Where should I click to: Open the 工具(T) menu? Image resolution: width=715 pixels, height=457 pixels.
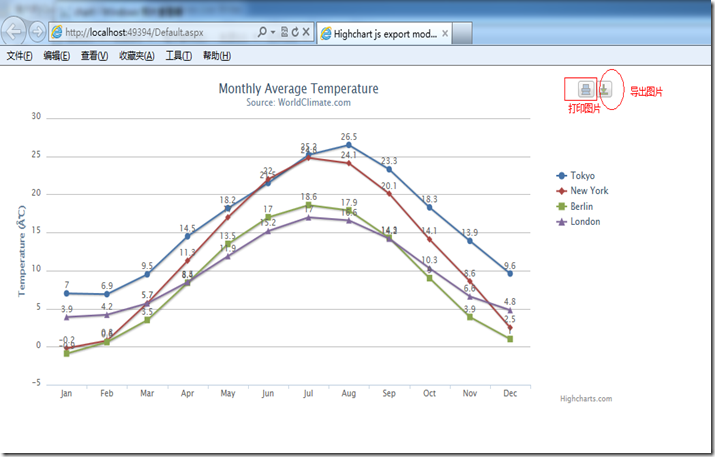click(x=178, y=56)
